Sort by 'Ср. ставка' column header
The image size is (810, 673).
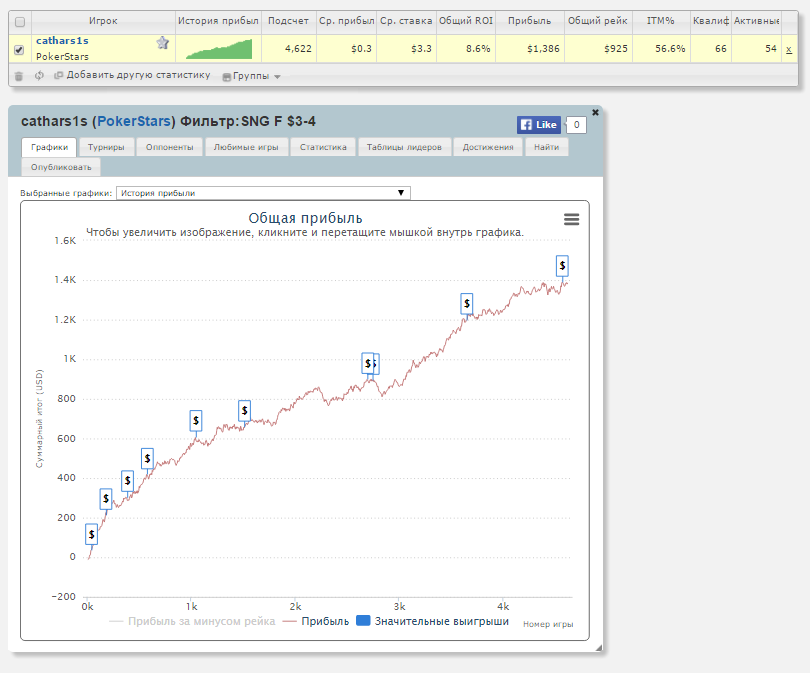pos(406,21)
